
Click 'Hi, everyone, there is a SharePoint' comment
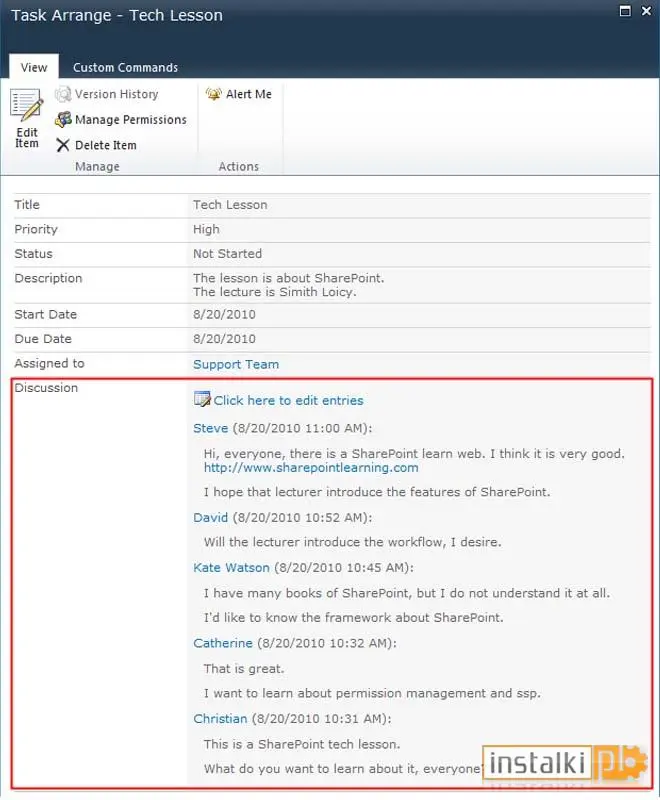pyautogui.click(x=414, y=454)
